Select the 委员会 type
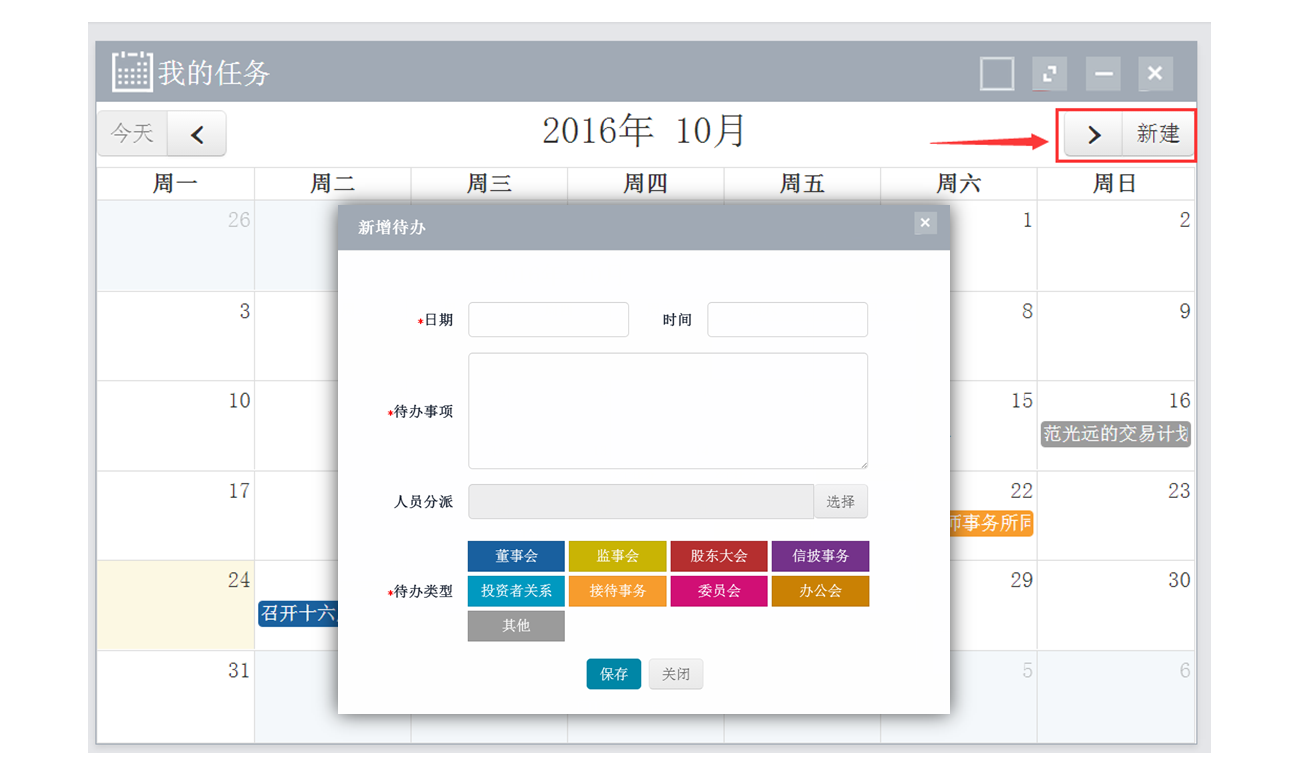The width and height of the screenshot is (1307, 784). (x=719, y=591)
